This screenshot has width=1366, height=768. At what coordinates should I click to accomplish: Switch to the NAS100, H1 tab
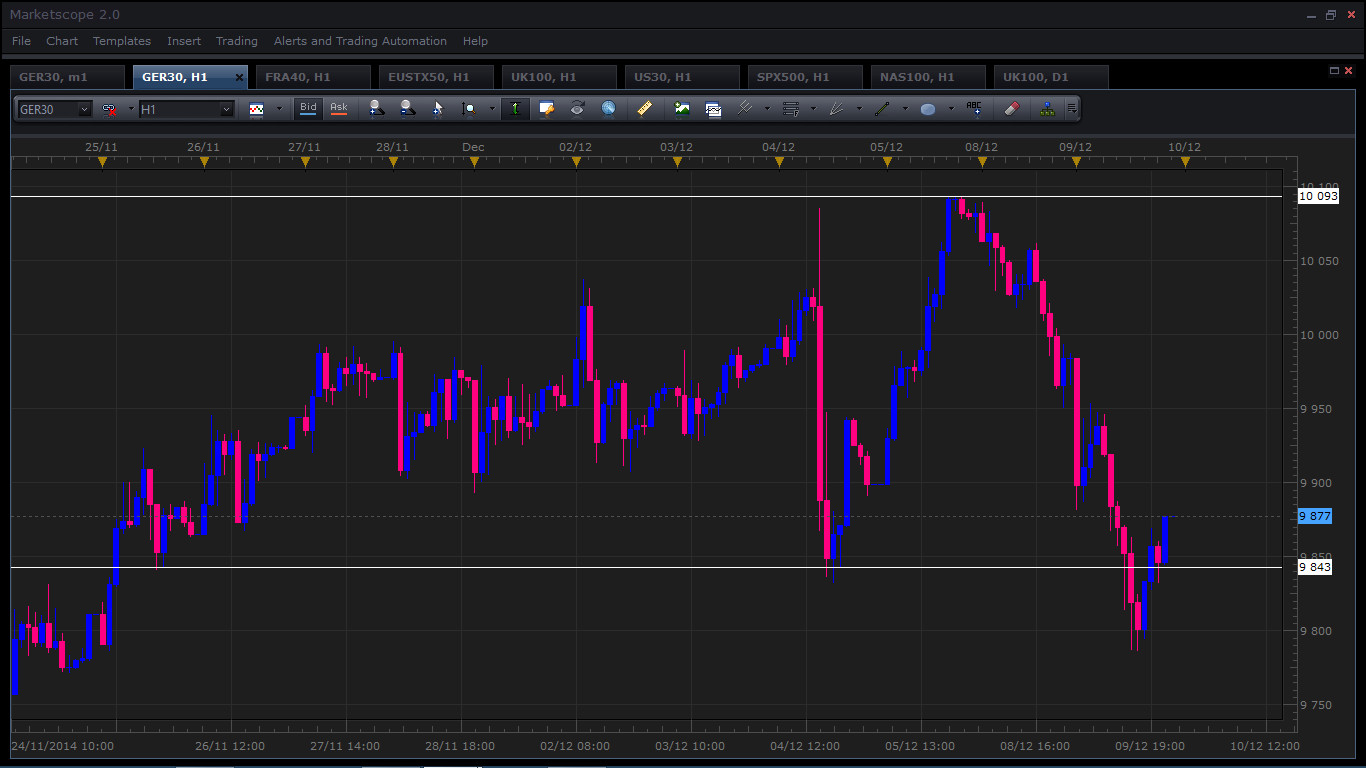[x=928, y=77]
